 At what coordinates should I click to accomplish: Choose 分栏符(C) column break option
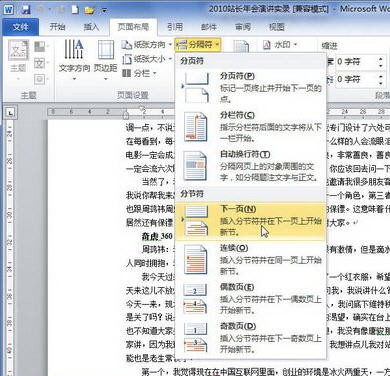pyautogui.click(x=250, y=127)
